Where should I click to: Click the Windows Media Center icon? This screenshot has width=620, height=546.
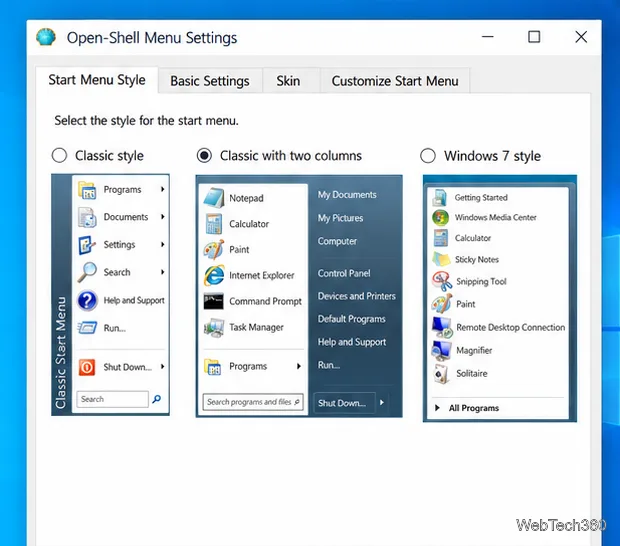pyautogui.click(x=440, y=217)
